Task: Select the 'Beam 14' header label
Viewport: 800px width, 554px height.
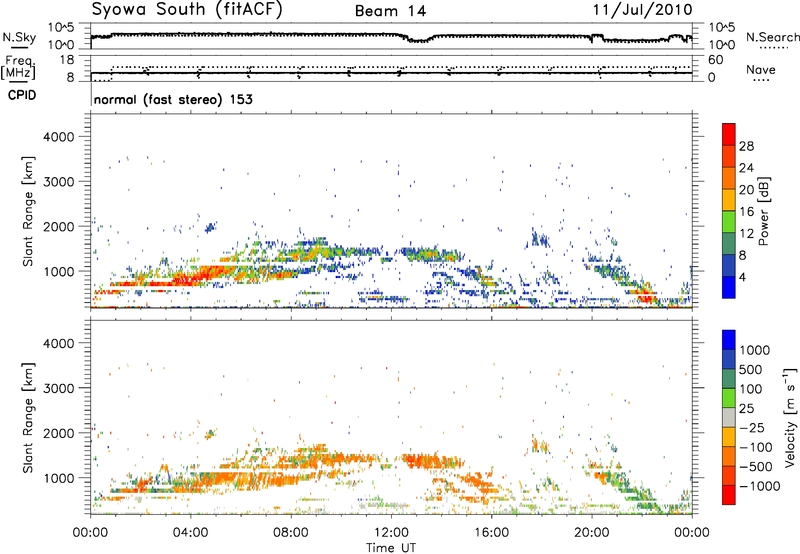Action: pos(390,11)
